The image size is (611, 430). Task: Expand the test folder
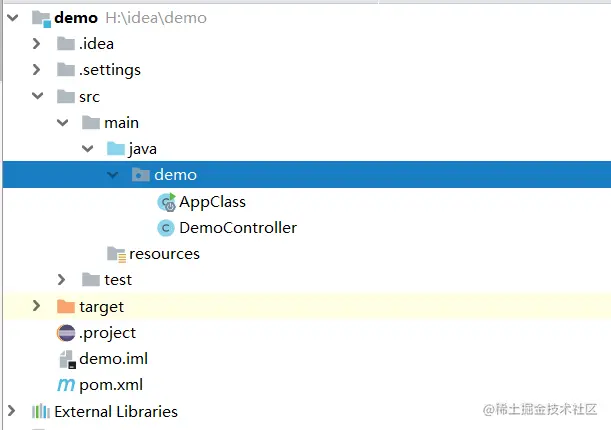tap(62, 280)
